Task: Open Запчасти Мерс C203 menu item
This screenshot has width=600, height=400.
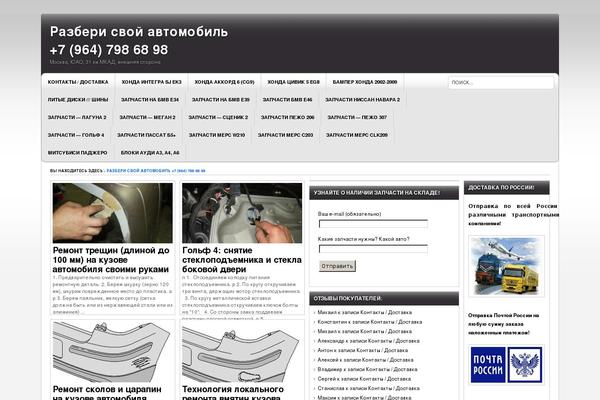Action: (285, 135)
